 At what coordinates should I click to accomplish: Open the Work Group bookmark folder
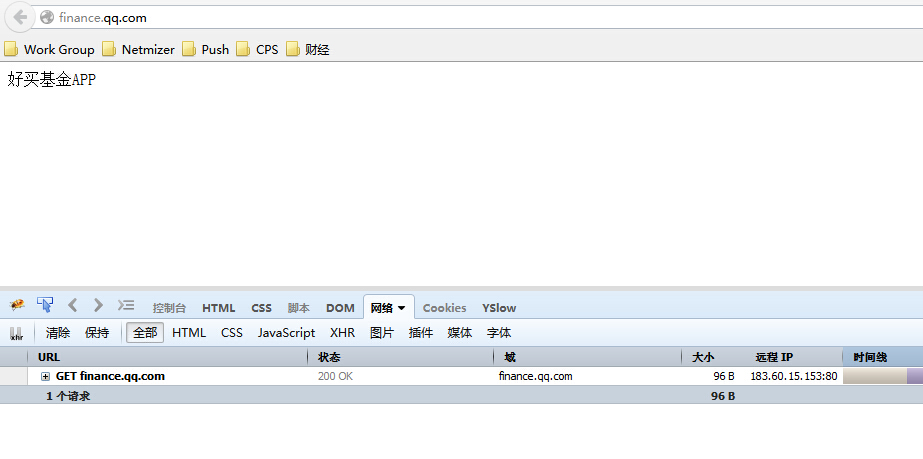coord(49,49)
